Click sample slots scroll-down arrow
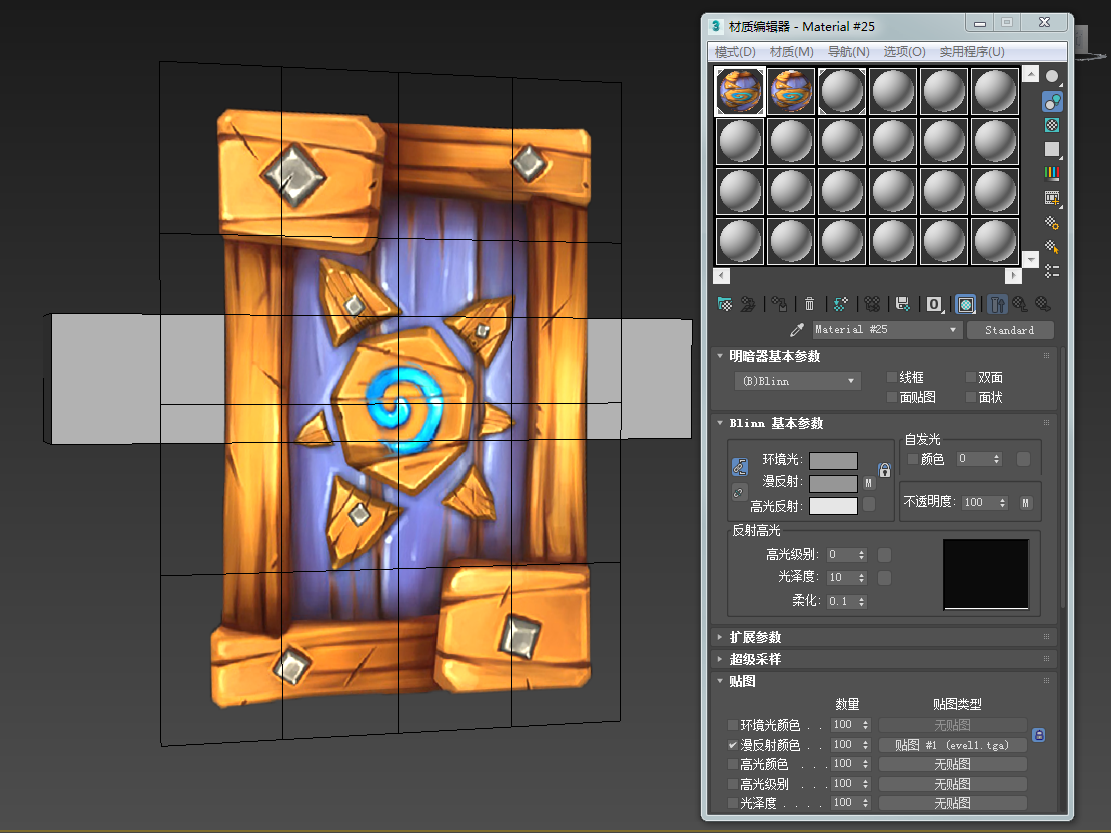1111x833 pixels. 1032,260
